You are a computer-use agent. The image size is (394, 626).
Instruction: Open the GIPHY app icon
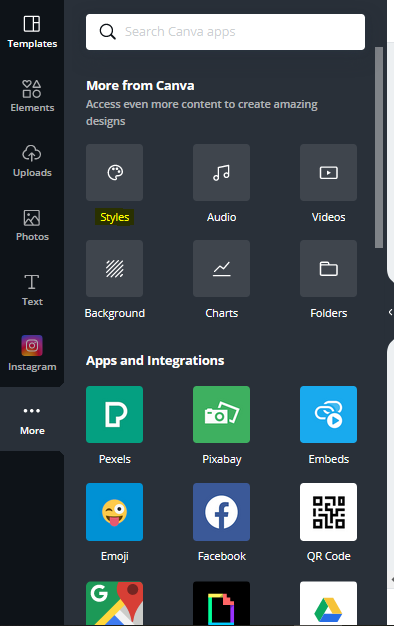click(222, 603)
